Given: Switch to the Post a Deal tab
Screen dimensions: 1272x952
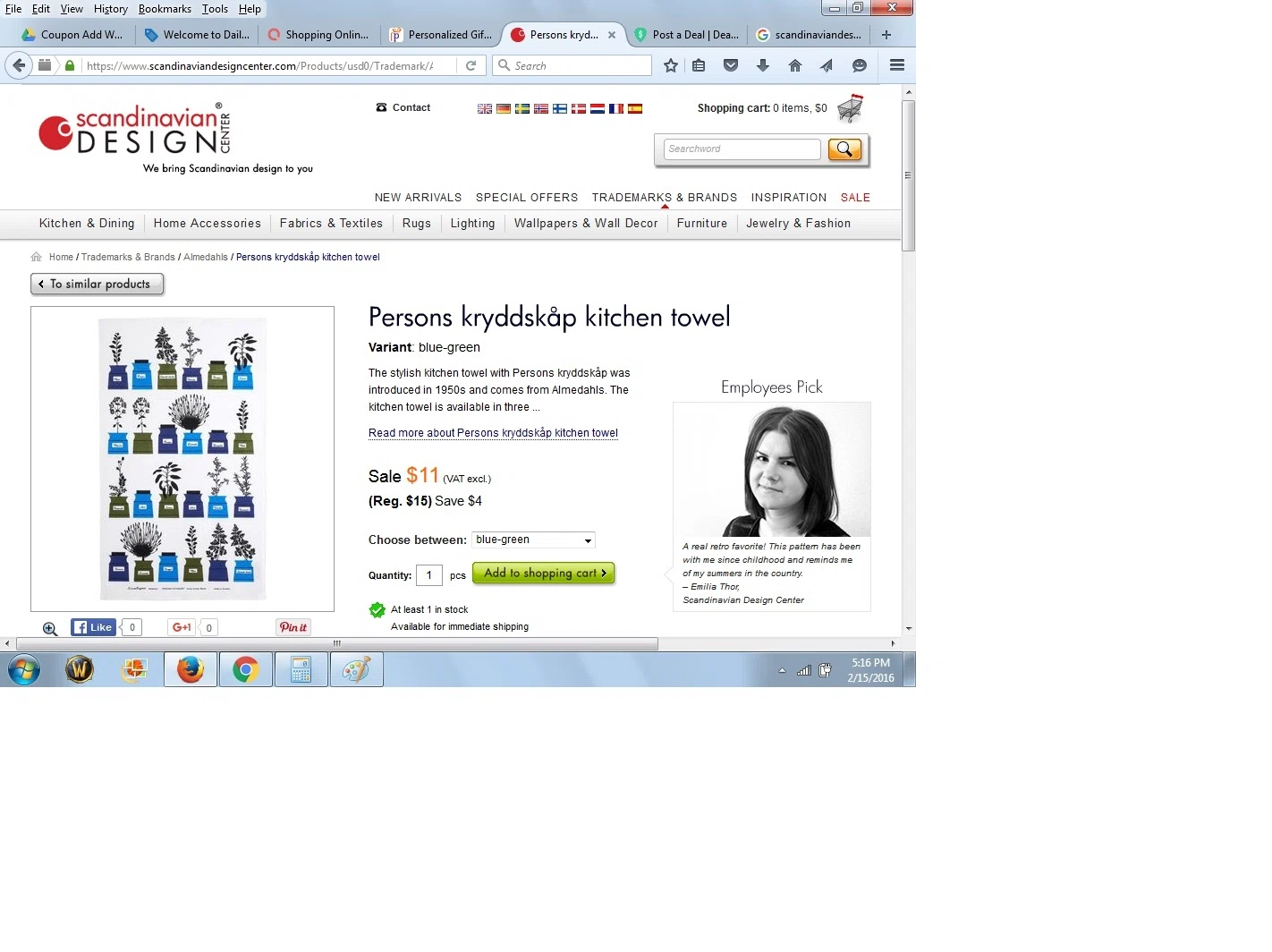Looking at the screenshot, I should point(687,35).
